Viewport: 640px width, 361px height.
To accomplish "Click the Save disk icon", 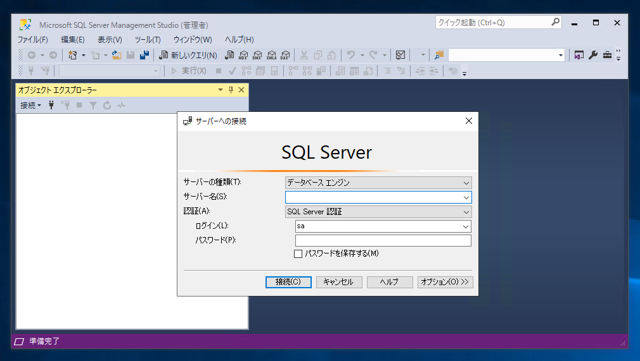I will point(130,55).
